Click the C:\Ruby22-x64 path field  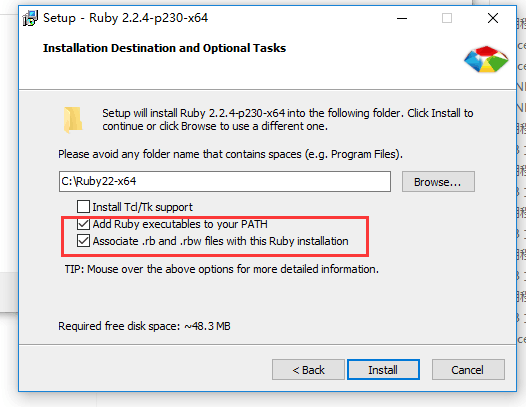click(x=225, y=182)
